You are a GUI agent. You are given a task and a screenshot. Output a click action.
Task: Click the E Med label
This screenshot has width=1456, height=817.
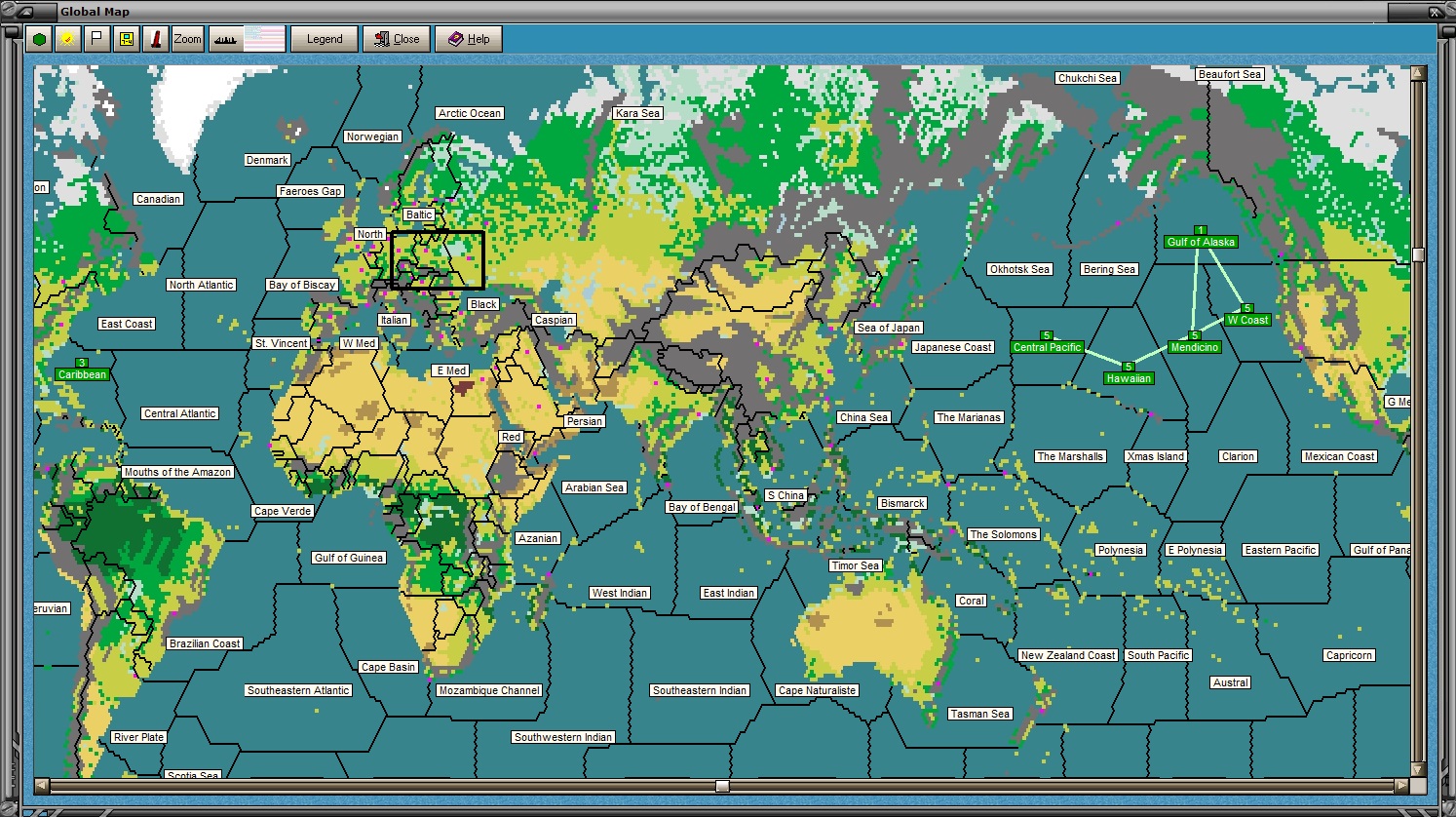pyautogui.click(x=451, y=370)
